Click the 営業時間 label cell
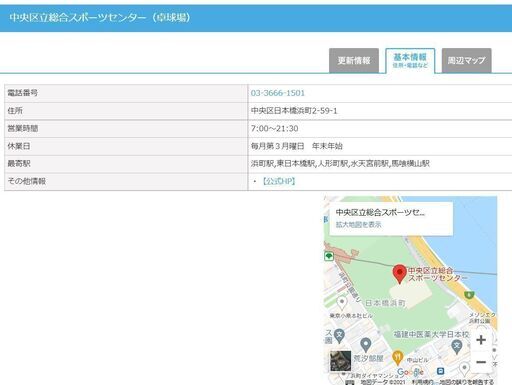The height and width of the screenshot is (385, 512). tap(126, 128)
